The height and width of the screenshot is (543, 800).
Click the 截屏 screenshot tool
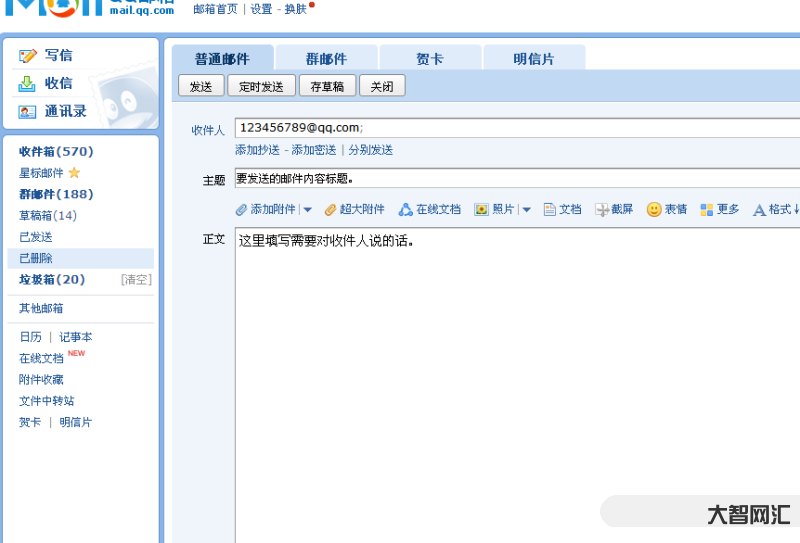click(602, 210)
